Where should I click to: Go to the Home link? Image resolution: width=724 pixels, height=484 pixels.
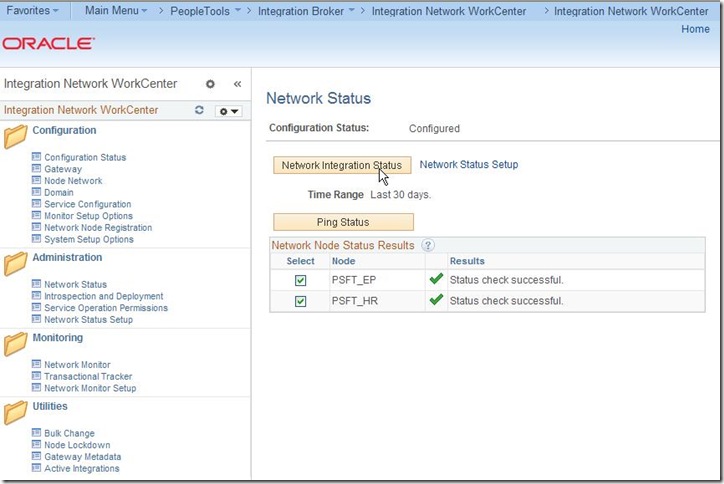click(695, 29)
